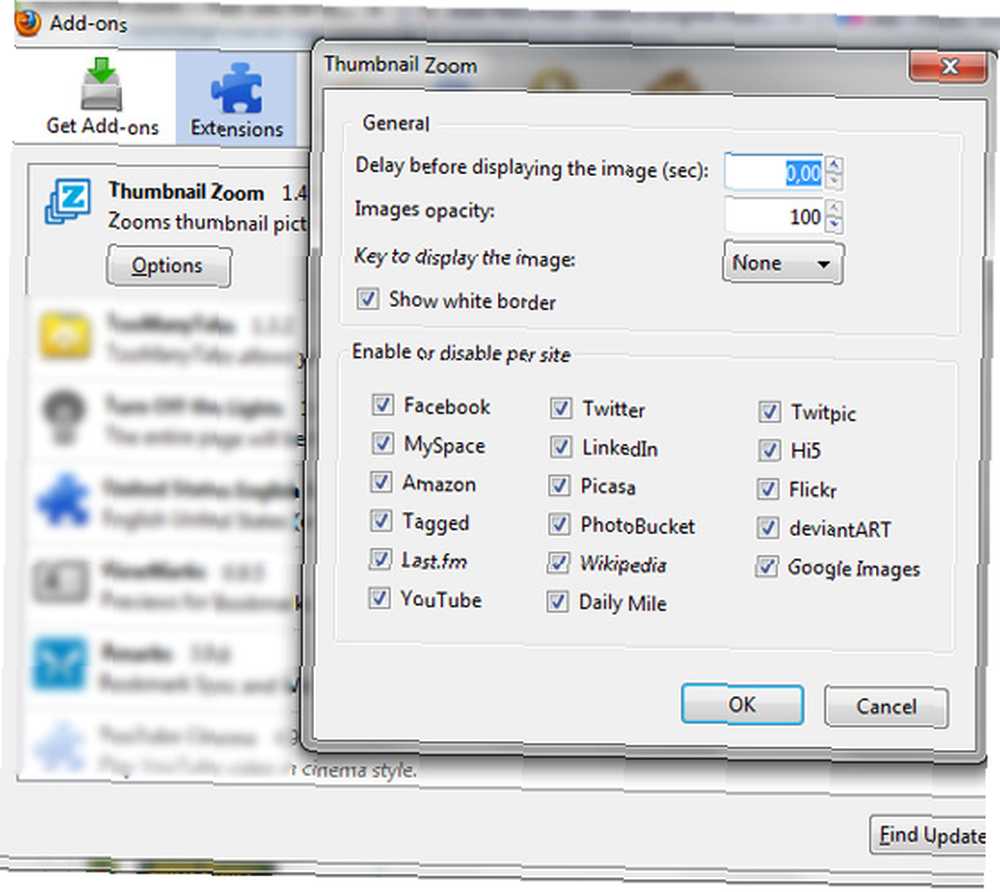This screenshot has height=892, width=1000.
Task: Disable zoom for Facebook
Action: point(382,404)
